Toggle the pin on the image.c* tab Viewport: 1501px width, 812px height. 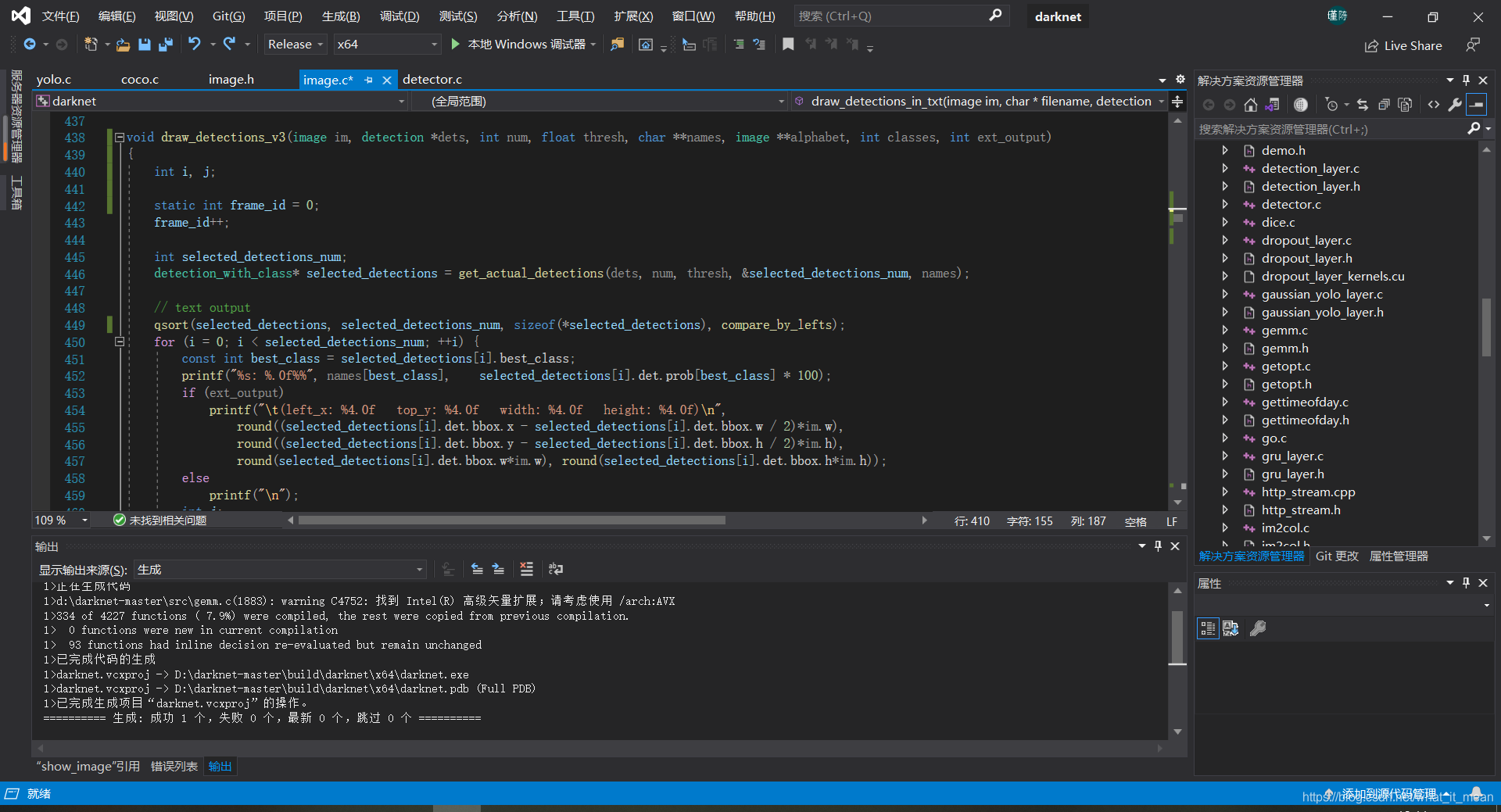368,80
